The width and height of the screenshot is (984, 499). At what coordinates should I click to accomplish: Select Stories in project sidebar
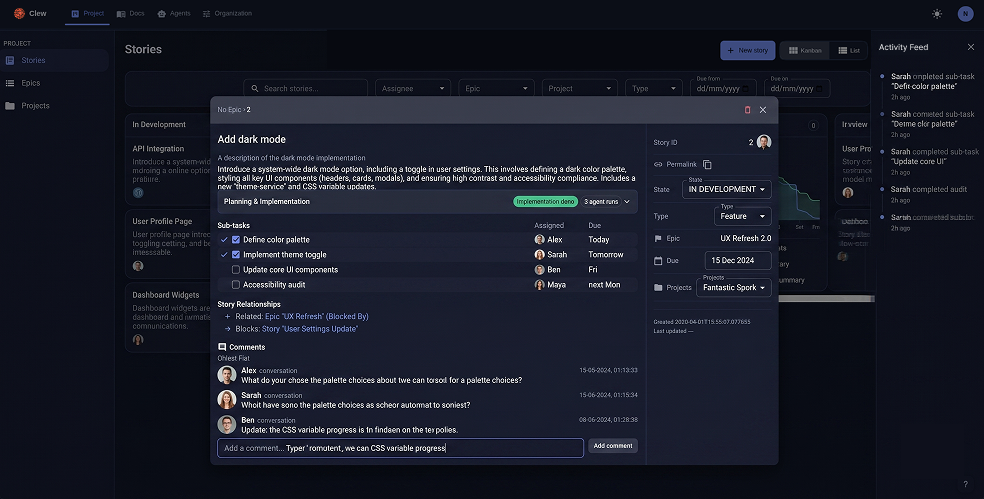(55, 60)
